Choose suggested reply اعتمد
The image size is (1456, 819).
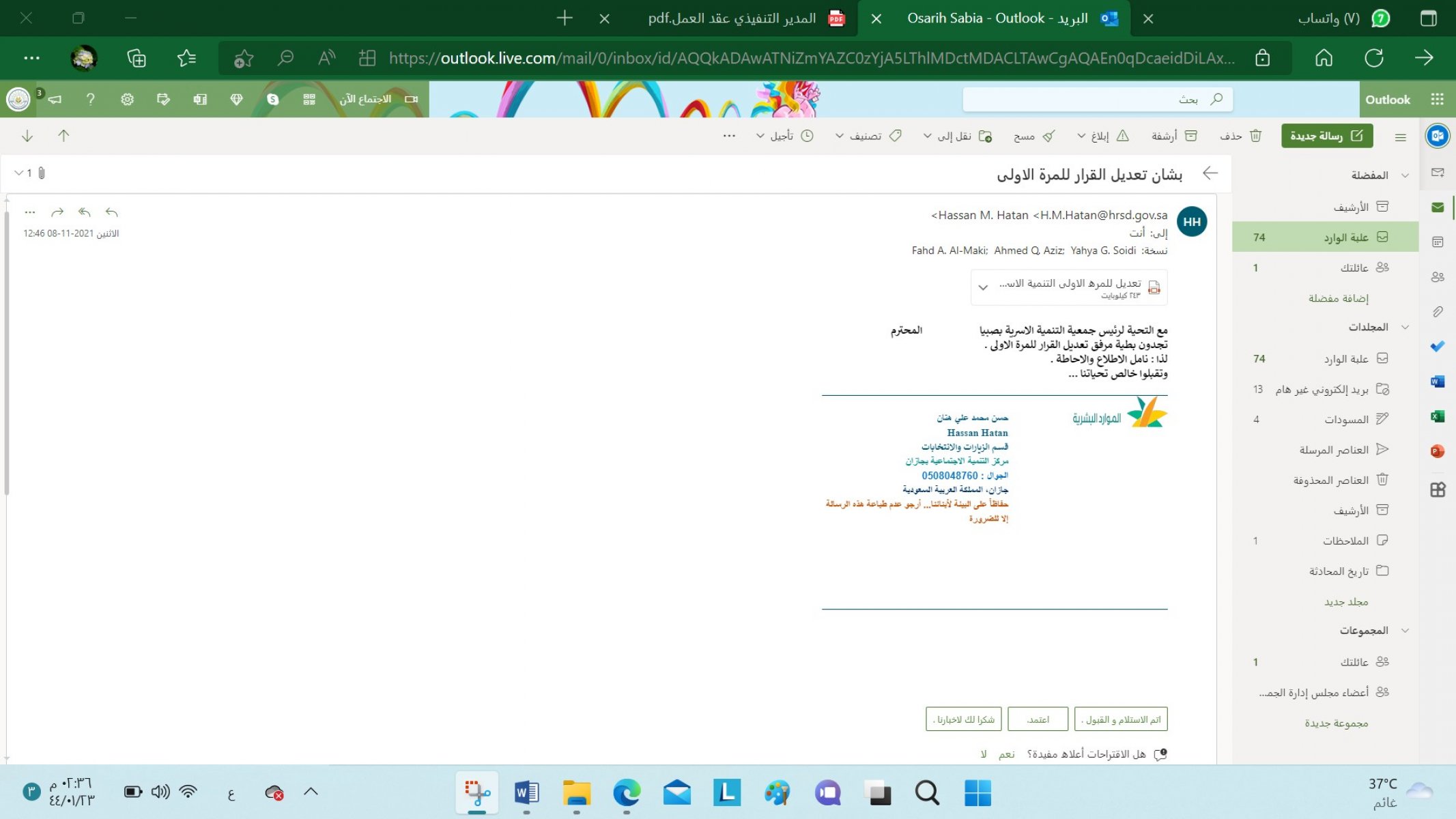coord(1038,719)
